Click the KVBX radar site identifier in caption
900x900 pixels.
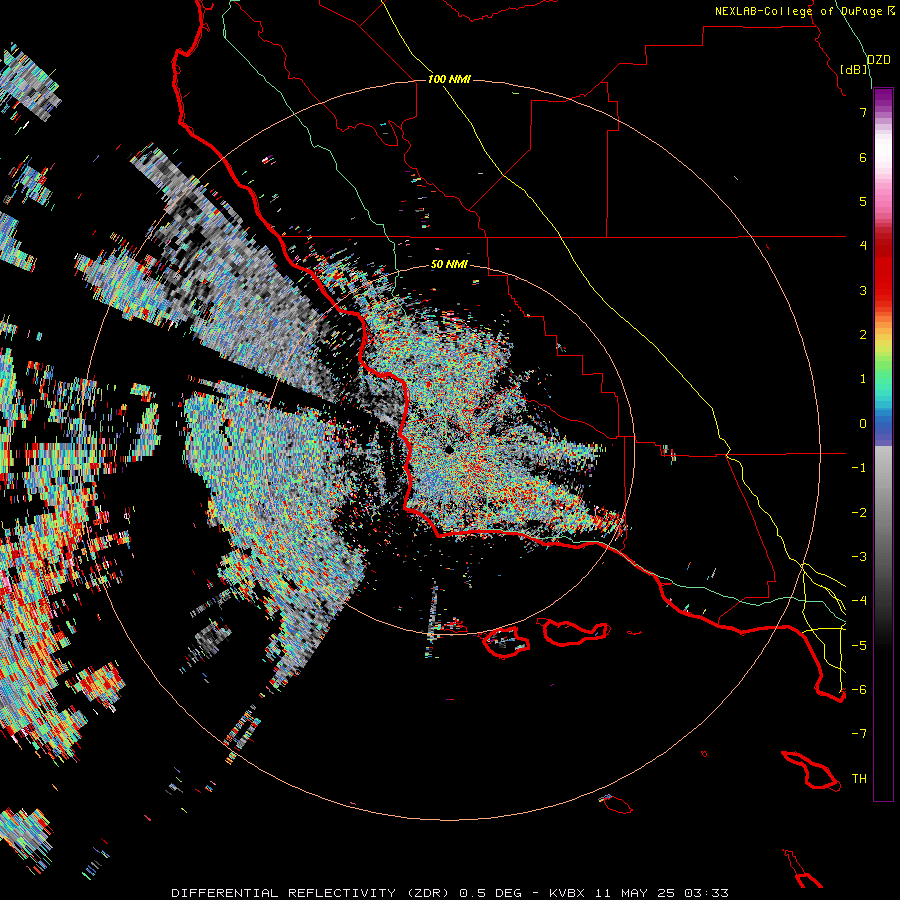tap(567, 893)
